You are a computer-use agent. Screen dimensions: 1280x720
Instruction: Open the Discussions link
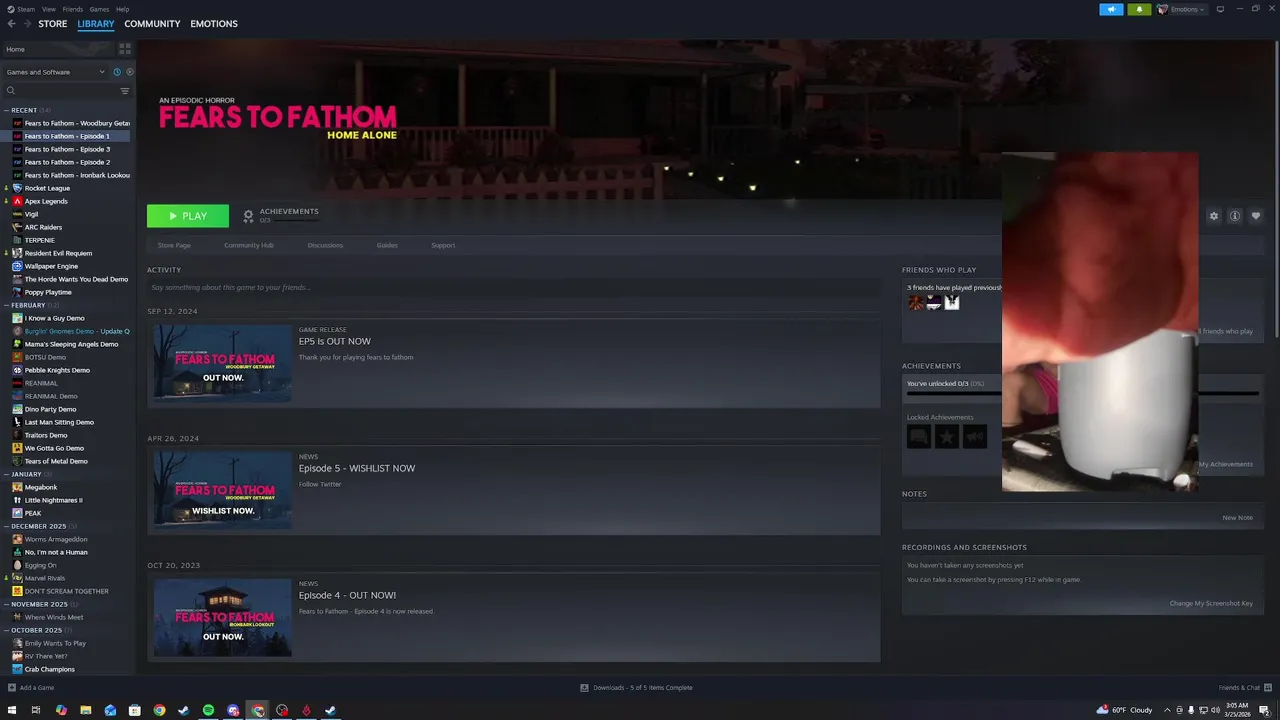[325, 245]
